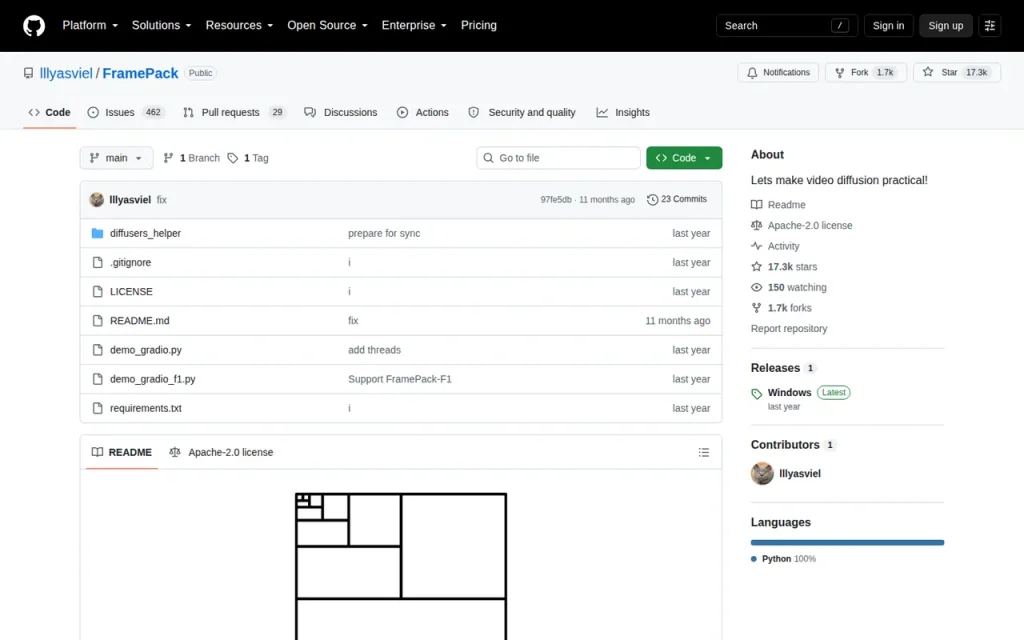Open the README outline list icon
This screenshot has width=1024, height=640.
[x=703, y=452]
